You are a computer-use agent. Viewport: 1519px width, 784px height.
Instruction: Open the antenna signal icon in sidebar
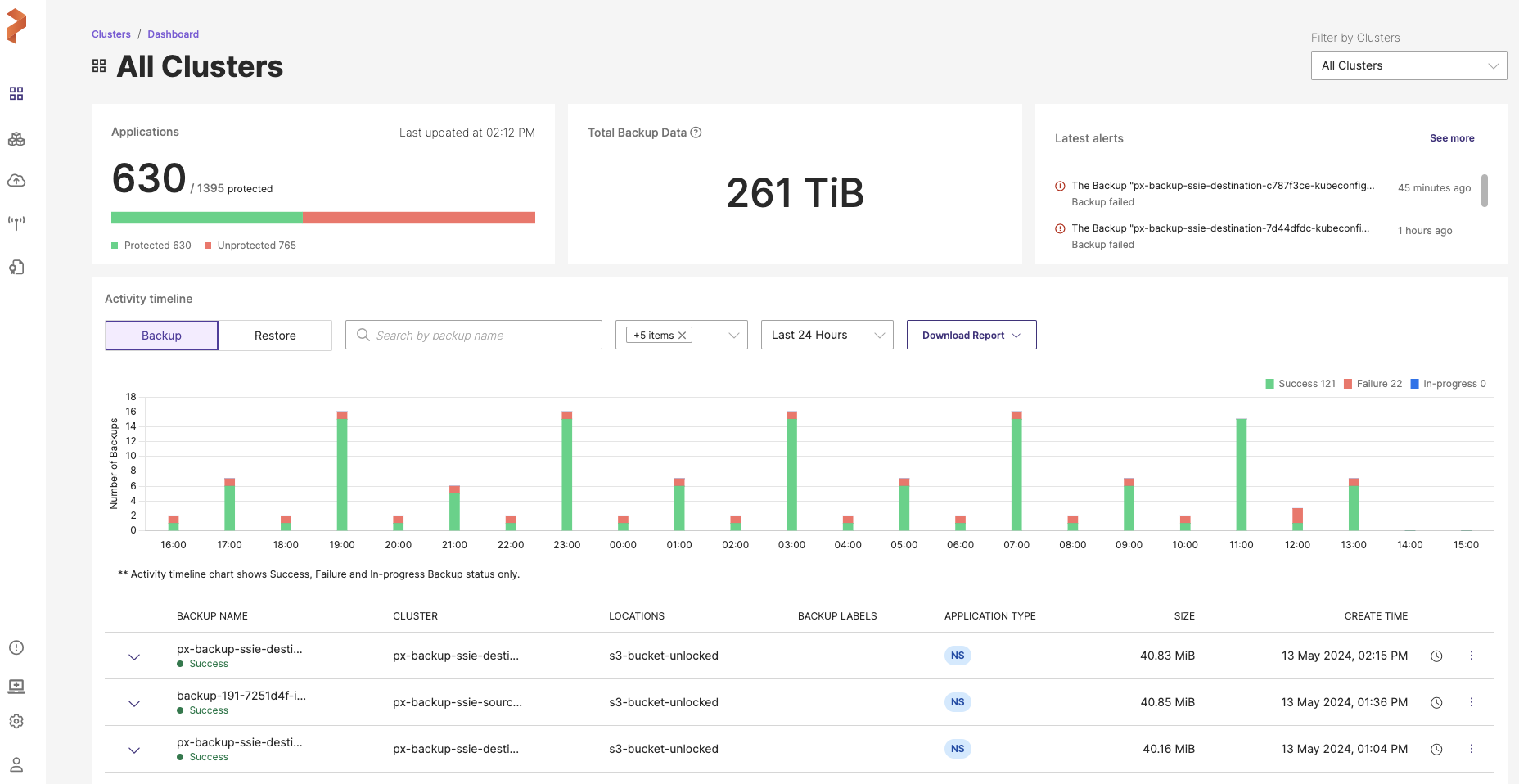(x=16, y=223)
